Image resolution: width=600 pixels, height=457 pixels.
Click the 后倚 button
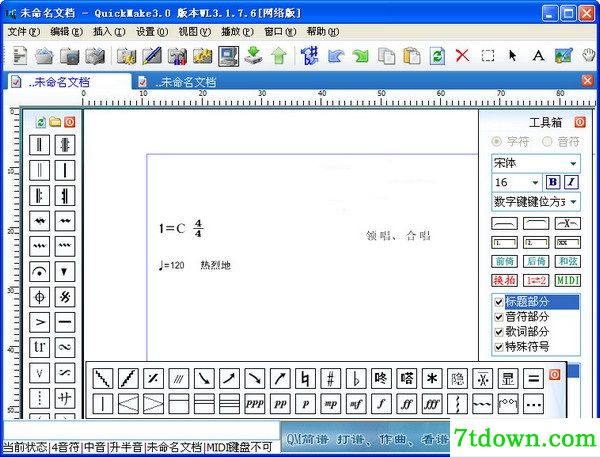coord(536,261)
